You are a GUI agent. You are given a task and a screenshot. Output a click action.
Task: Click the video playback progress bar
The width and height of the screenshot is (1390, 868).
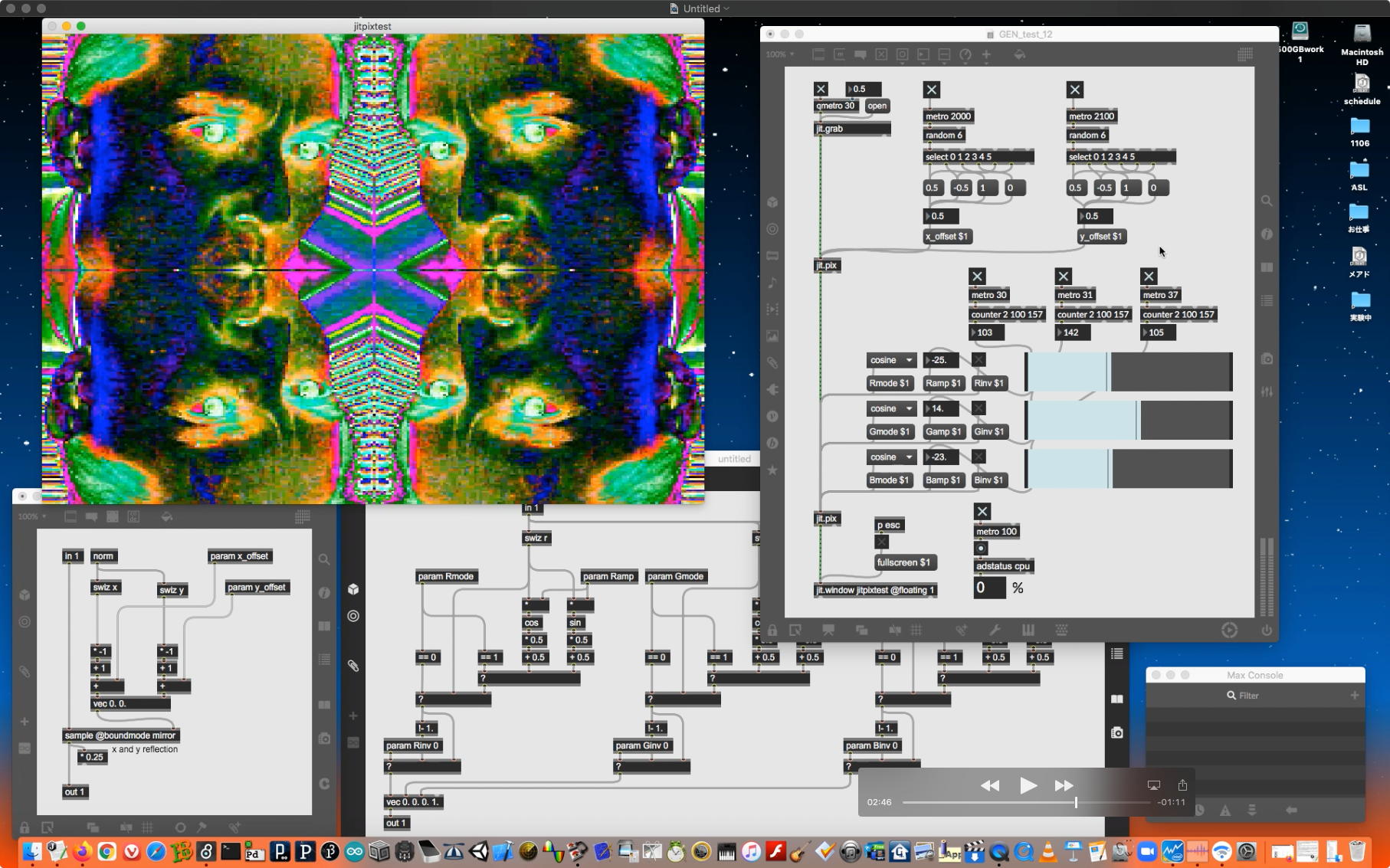point(1026,802)
